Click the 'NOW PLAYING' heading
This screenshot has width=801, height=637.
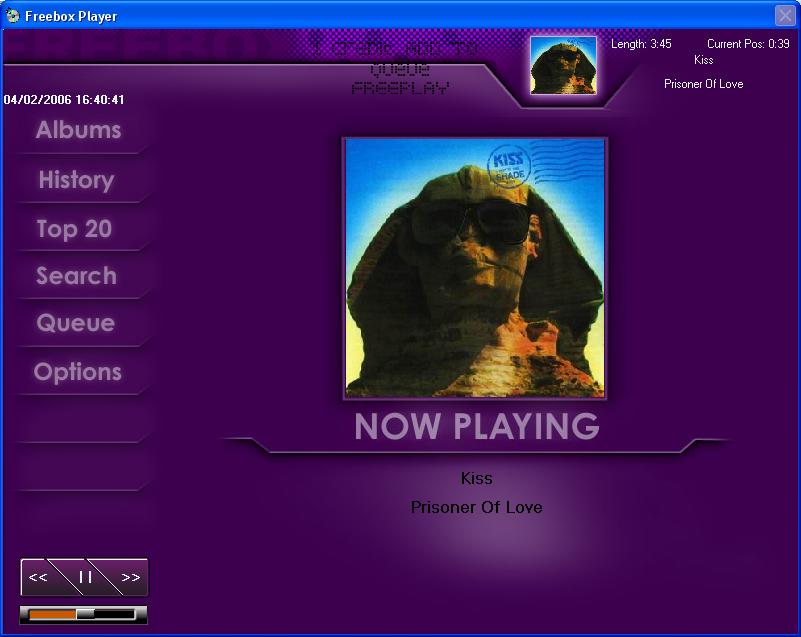(x=477, y=426)
